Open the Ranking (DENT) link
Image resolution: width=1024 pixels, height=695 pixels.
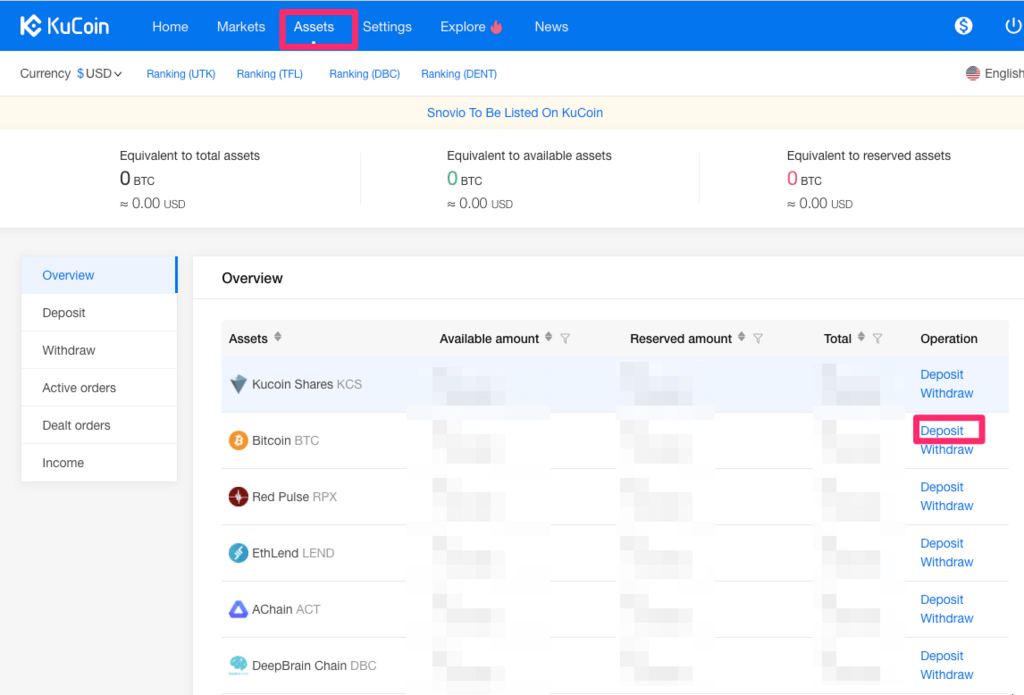pos(459,74)
